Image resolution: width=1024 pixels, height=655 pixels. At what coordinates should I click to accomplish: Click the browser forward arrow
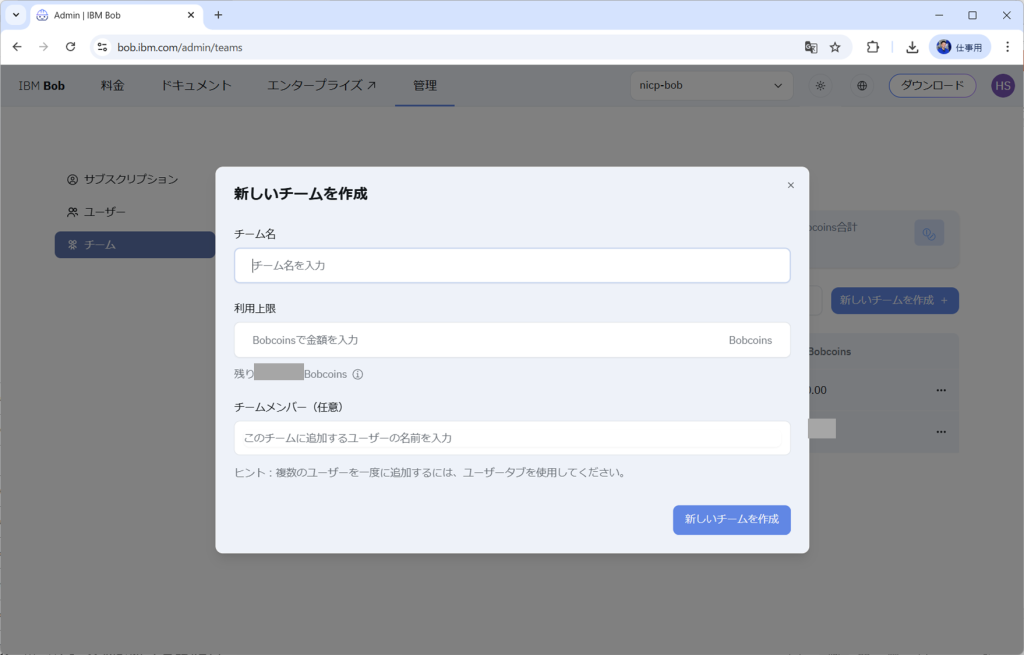(43, 47)
